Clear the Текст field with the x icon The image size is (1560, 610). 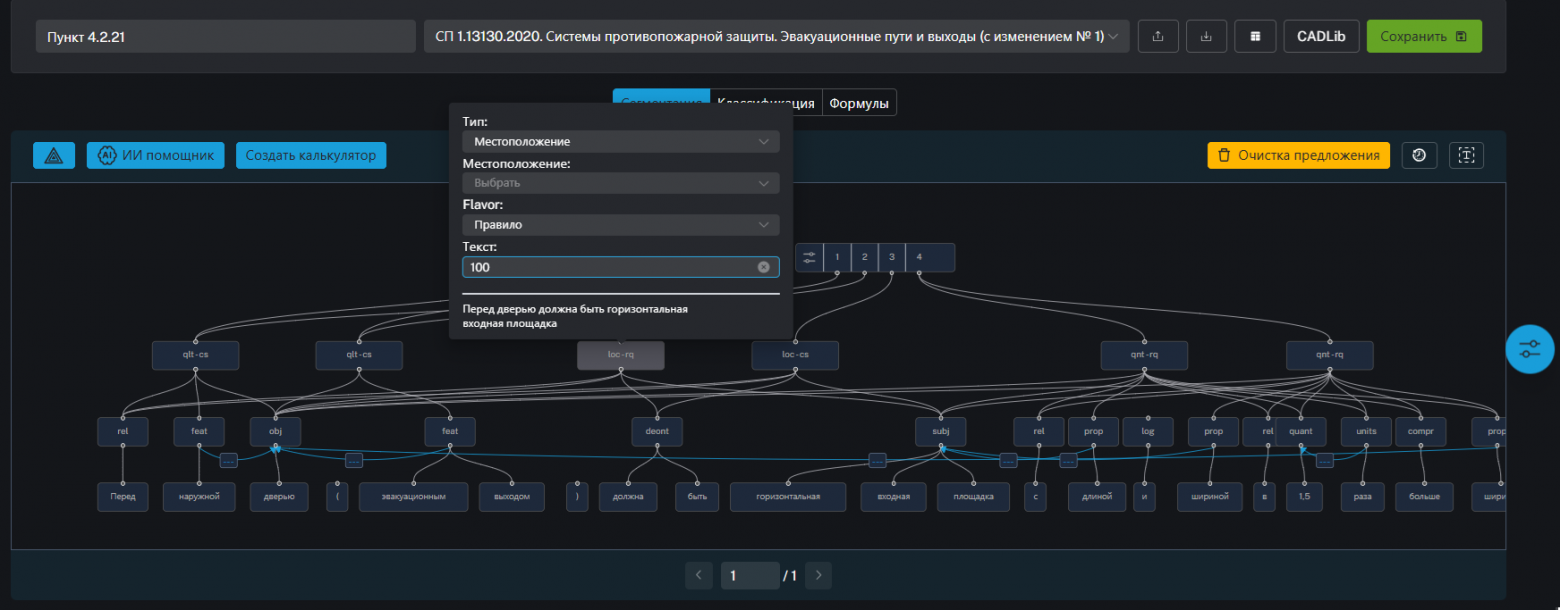click(763, 267)
